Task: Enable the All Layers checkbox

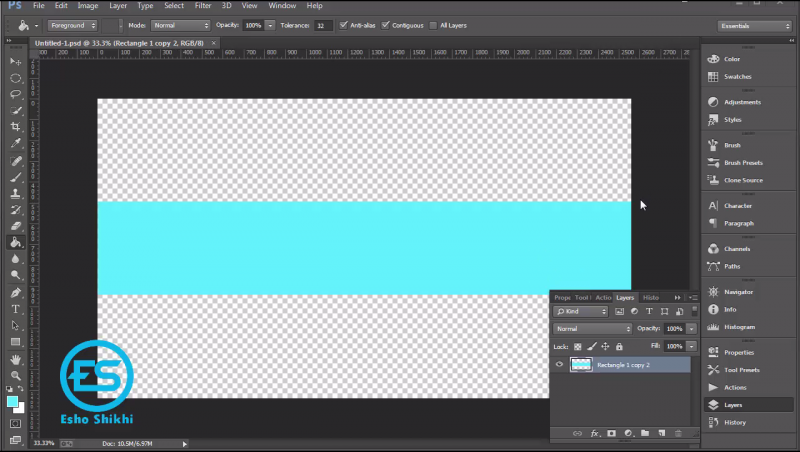Action: [x=433, y=26]
